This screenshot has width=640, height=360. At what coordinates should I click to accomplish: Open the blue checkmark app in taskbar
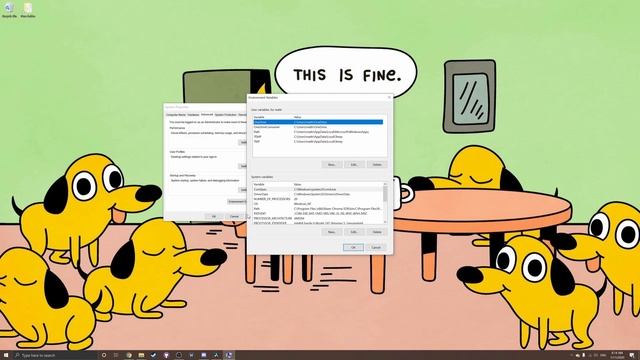(153, 355)
